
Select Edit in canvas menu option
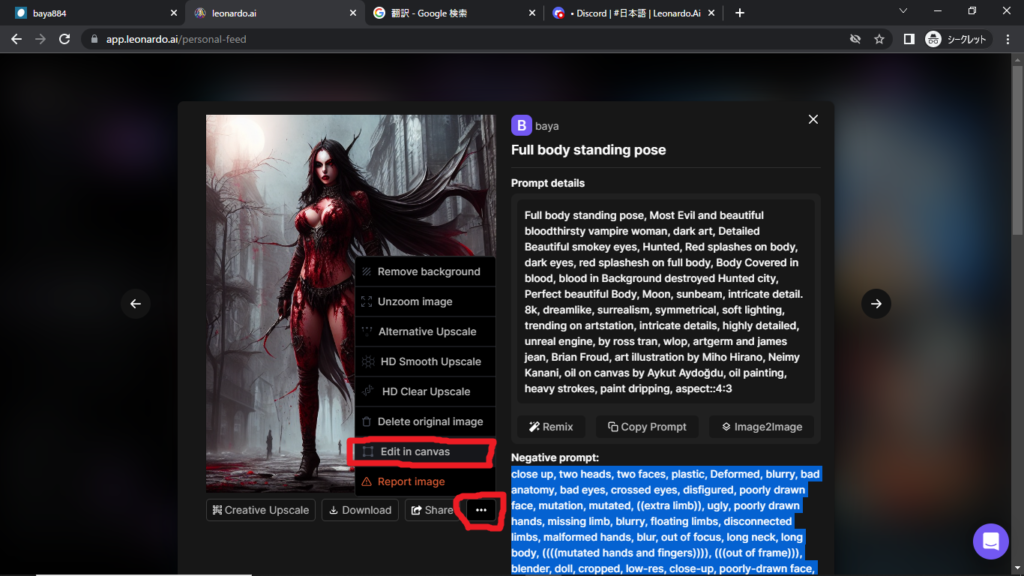(x=415, y=452)
